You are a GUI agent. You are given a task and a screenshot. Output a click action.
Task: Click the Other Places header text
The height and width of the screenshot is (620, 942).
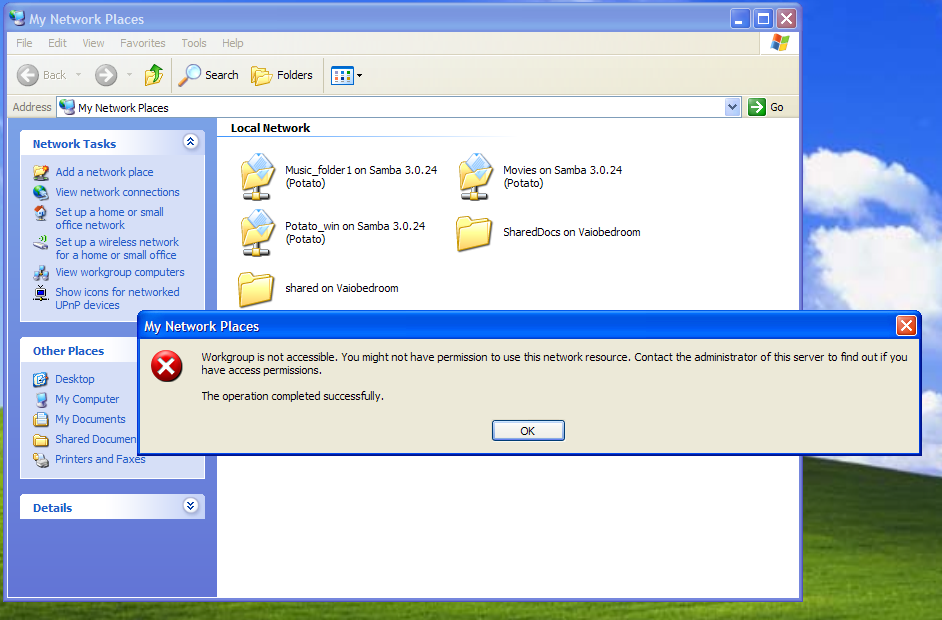pyautogui.click(x=68, y=351)
